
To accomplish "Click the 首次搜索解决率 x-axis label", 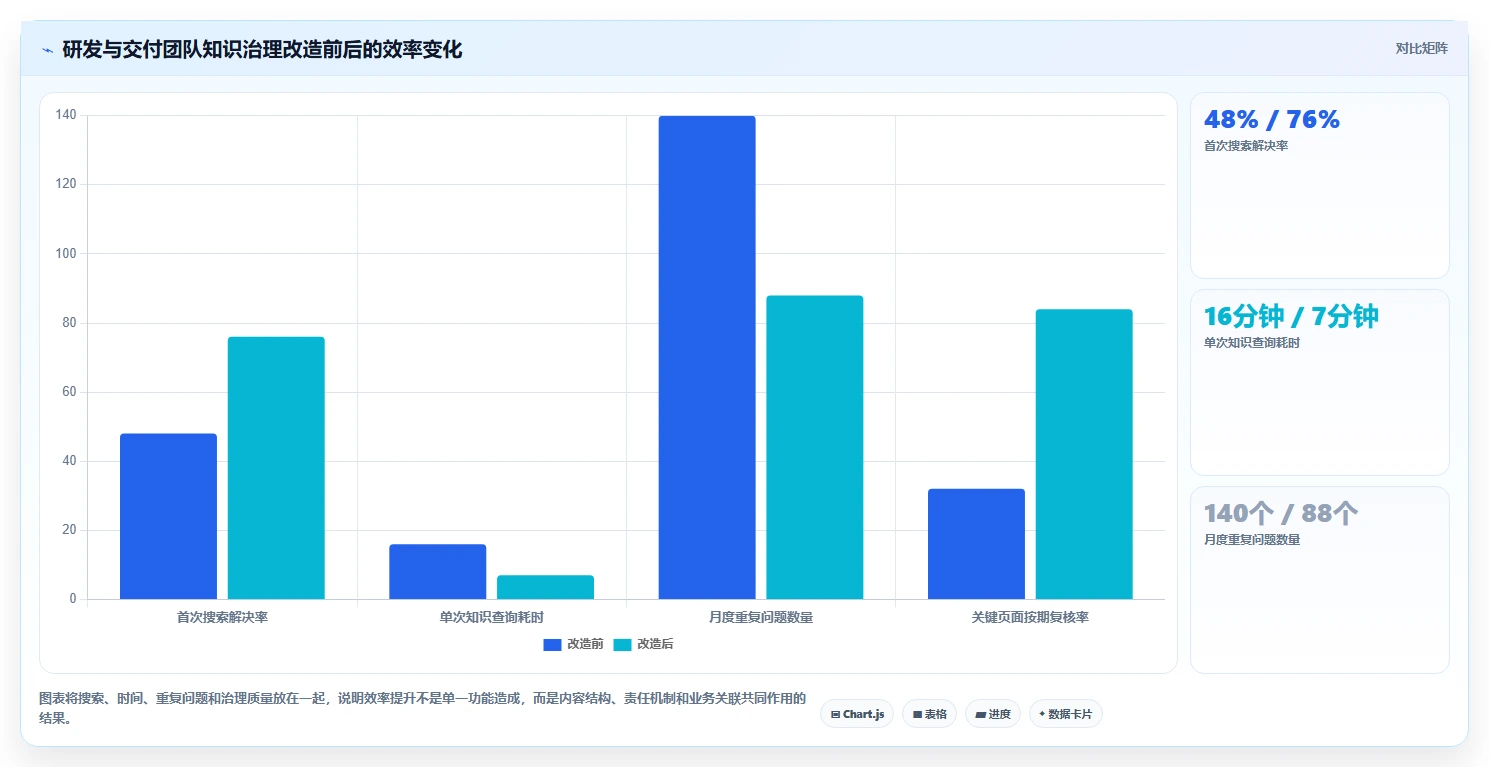I will click(222, 617).
